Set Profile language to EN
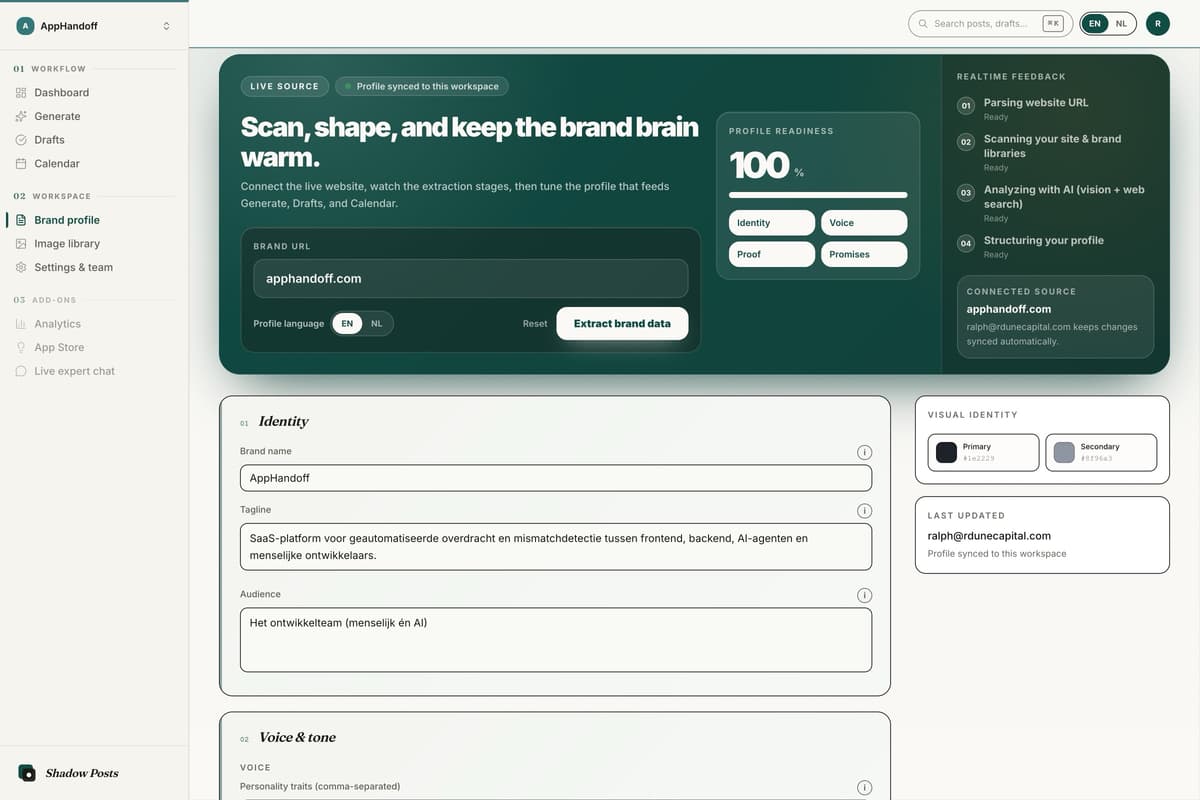This screenshot has width=1200, height=800. 347,323
